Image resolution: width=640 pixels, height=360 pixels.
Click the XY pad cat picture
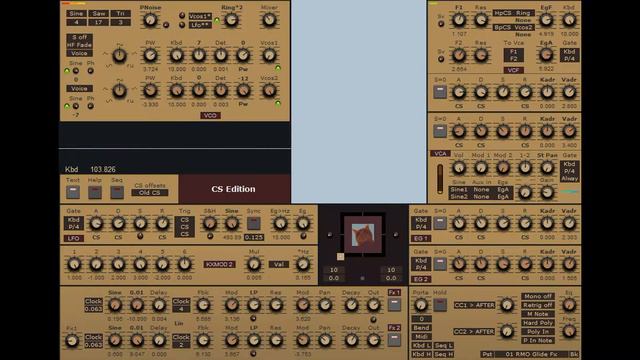pos(363,235)
